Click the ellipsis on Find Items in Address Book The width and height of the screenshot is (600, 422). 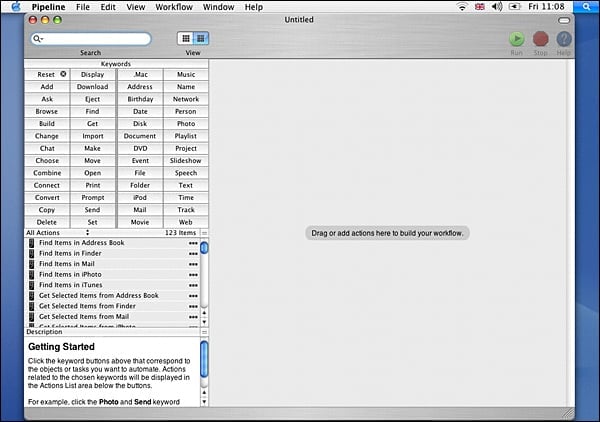point(193,243)
